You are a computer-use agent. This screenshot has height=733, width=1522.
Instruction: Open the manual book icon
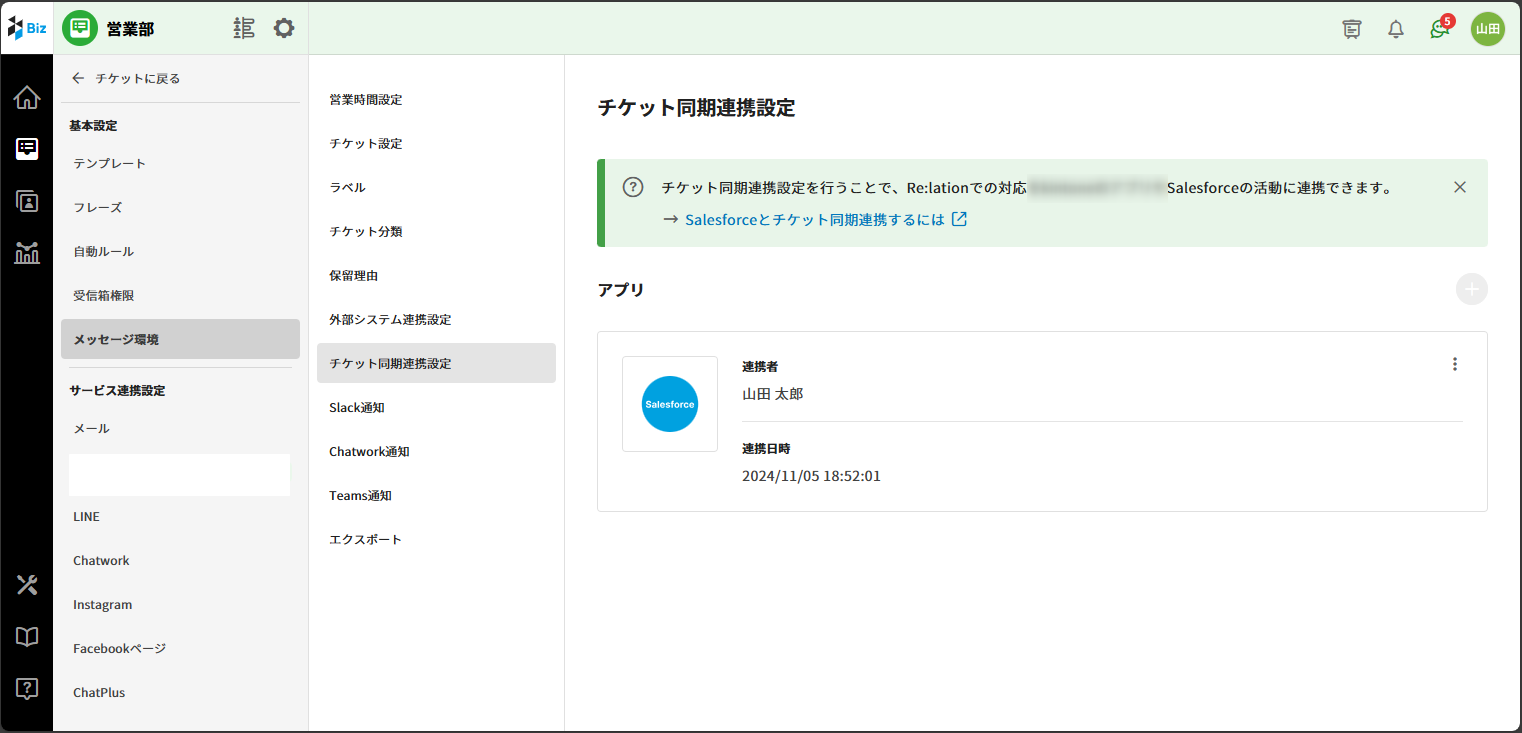[27, 637]
